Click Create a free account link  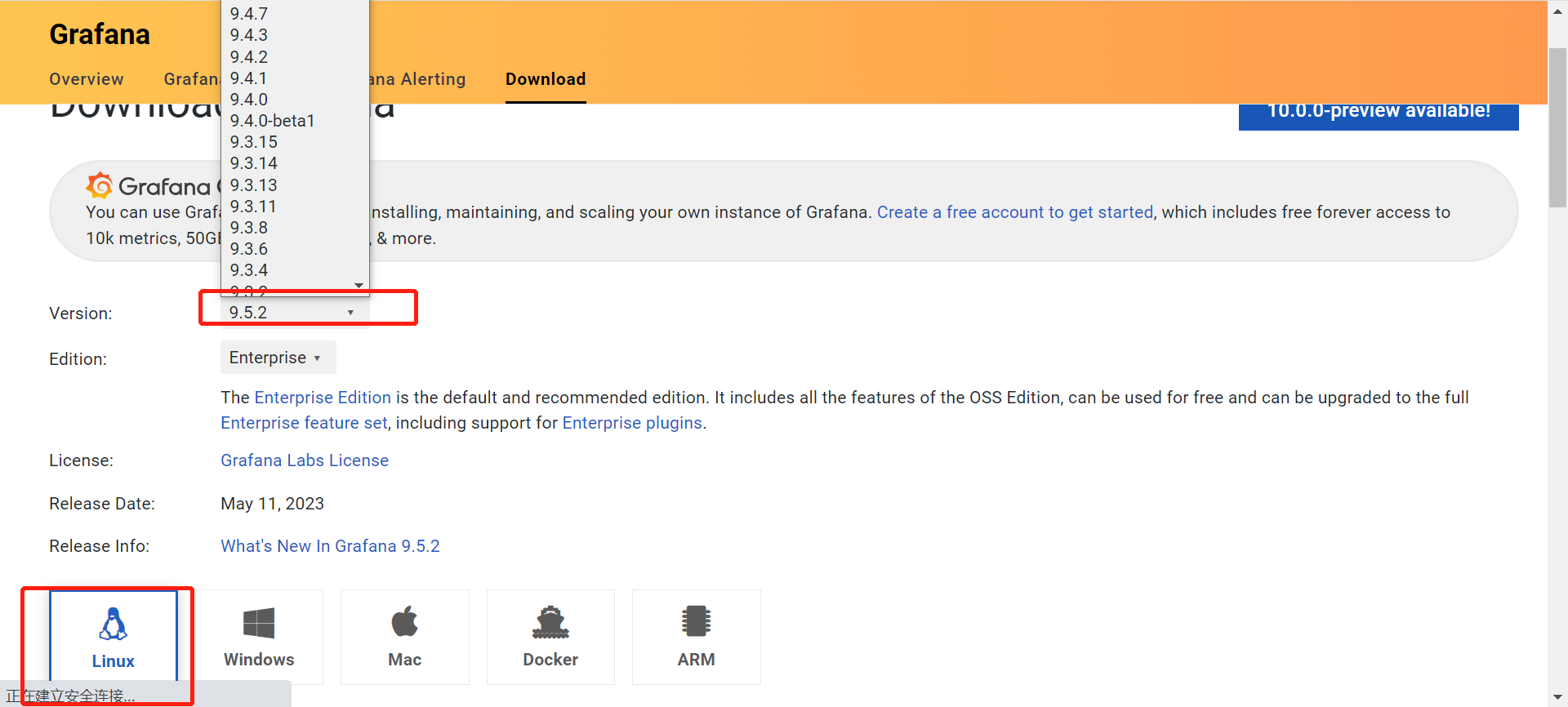coord(1014,212)
